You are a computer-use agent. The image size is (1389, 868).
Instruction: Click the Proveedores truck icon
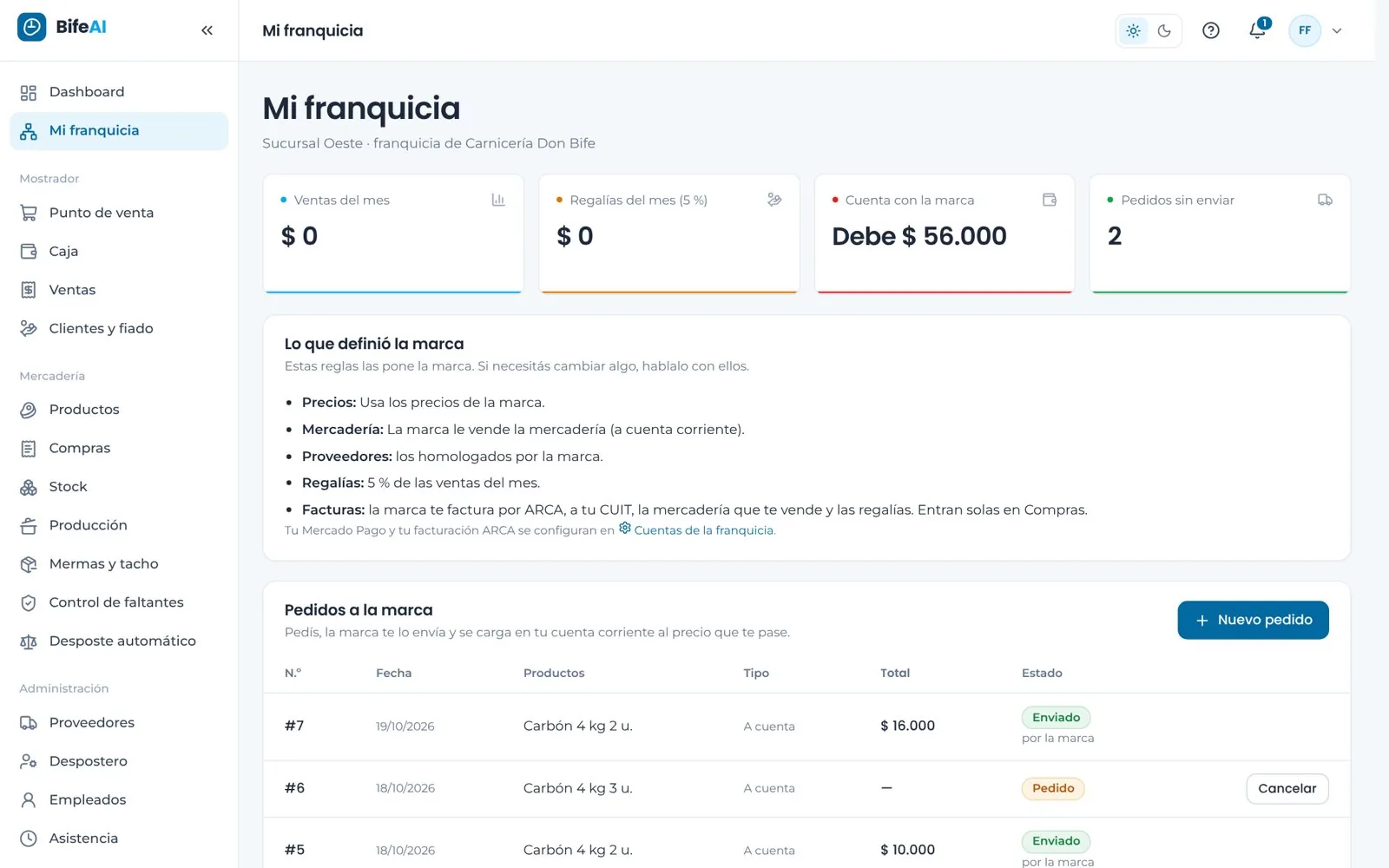pyautogui.click(x=29, y=723)
